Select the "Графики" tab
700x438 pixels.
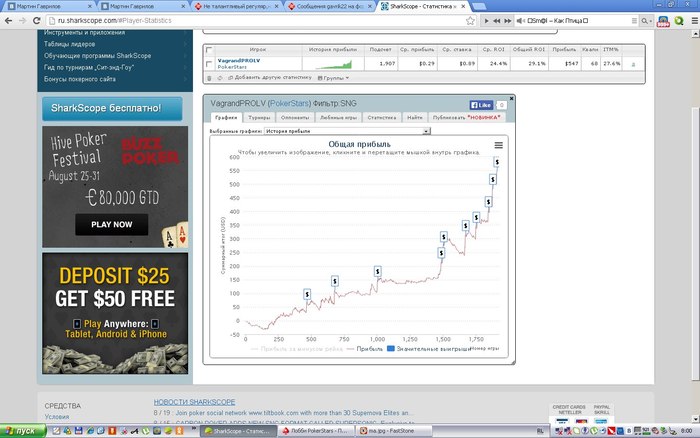[x=226, y=117]
